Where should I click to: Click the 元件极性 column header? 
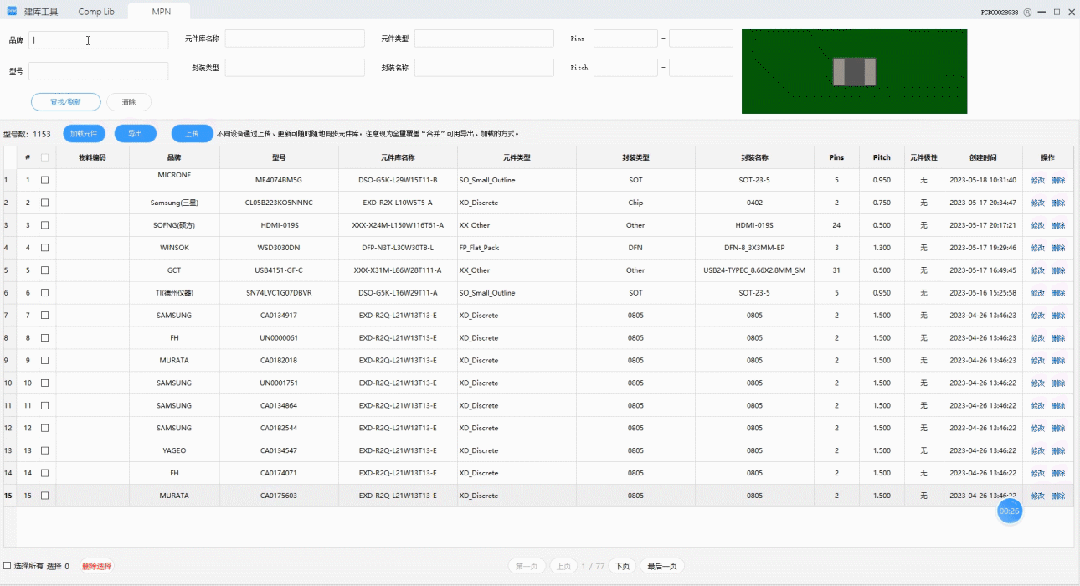click(x=924, y=158)
